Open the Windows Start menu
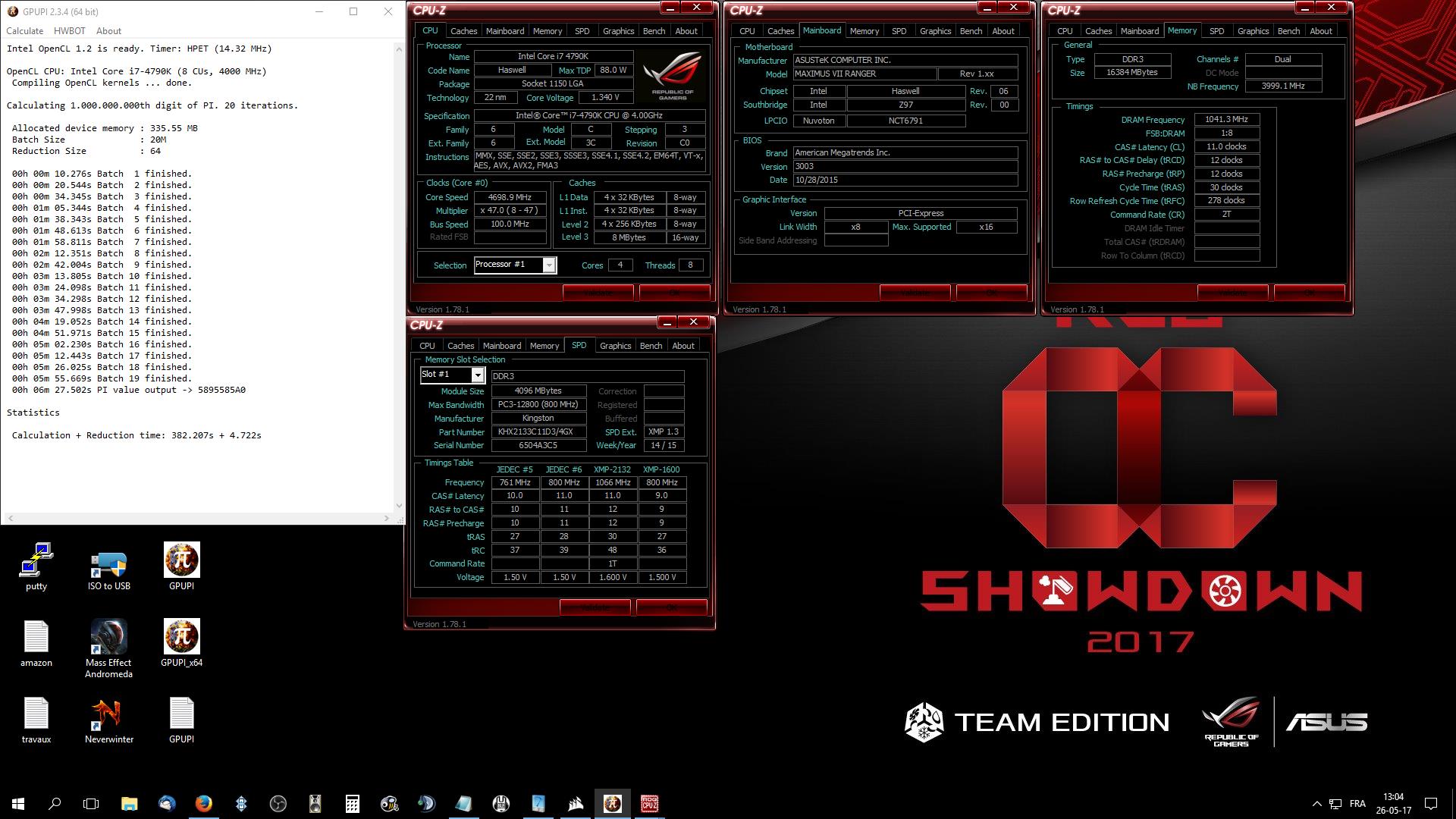1456x819 pixels. (18, 803)
